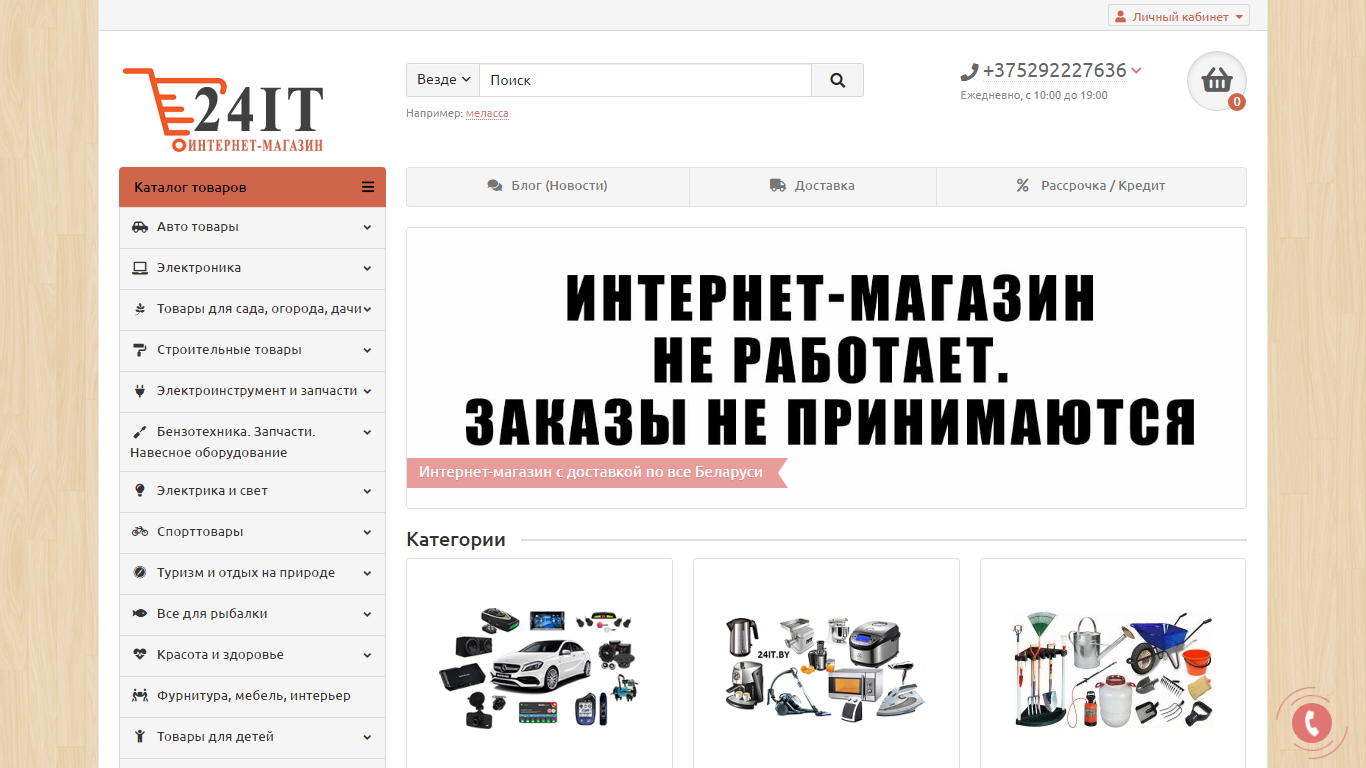Click the percent icon in Рассрочка / Кредит
1366x768 pixels.
pyautogui.click(x=1023, y=186)
